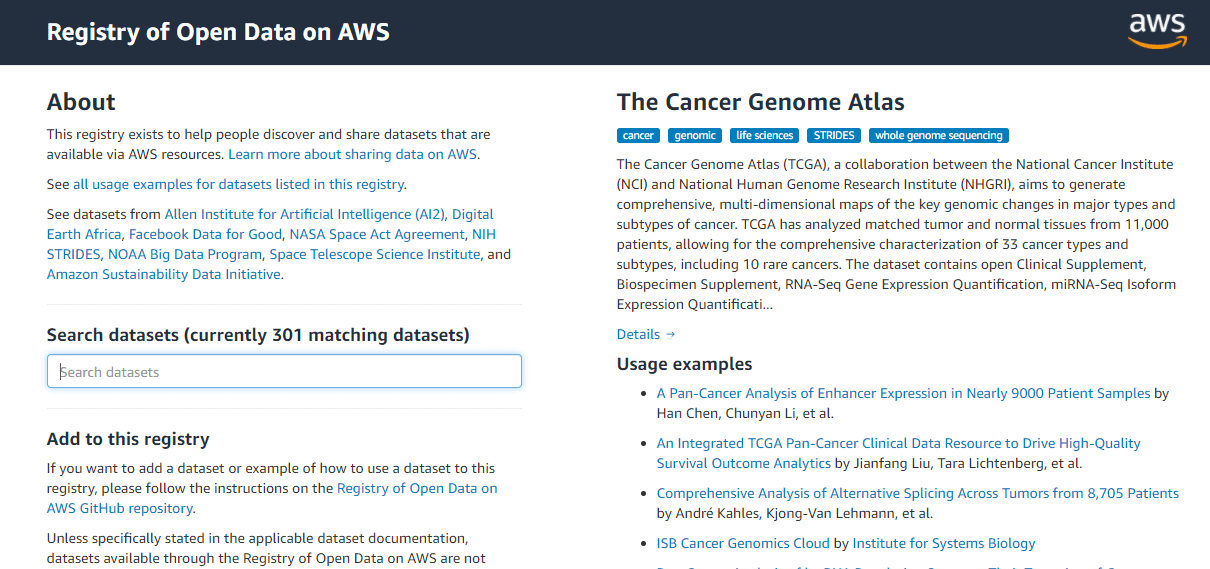Click the AWS logo in header
1210x569 pixels.
pos(1157,31)
